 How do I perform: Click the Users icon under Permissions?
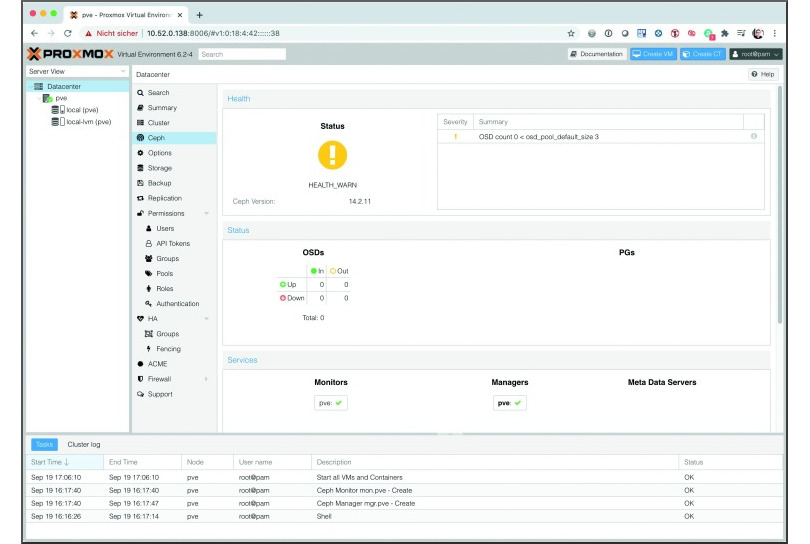[149, 228]
